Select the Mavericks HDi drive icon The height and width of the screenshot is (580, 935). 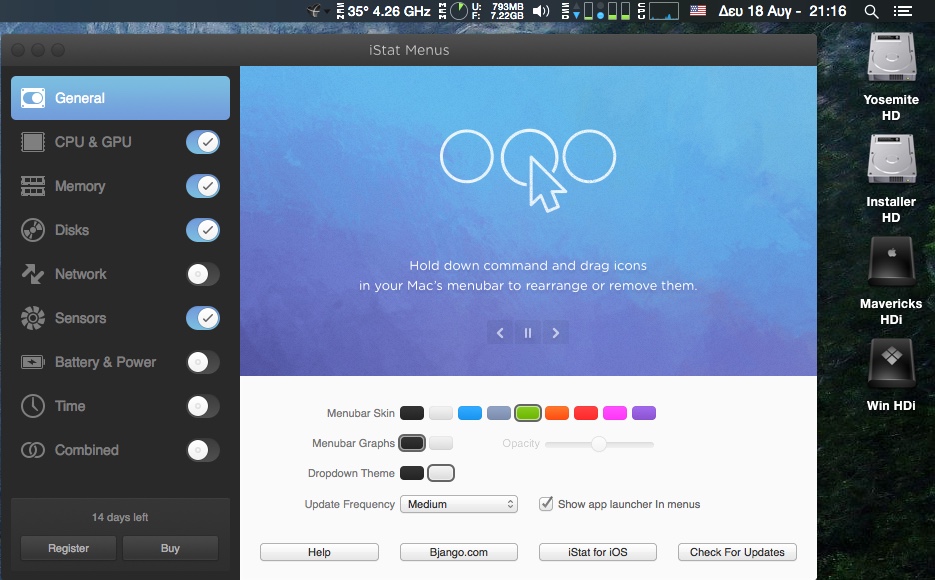(x=891, y=261)
